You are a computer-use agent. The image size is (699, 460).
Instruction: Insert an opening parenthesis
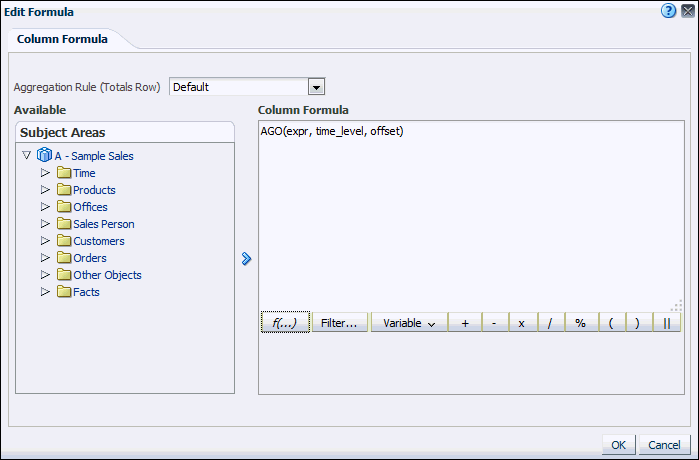(611, 323)
